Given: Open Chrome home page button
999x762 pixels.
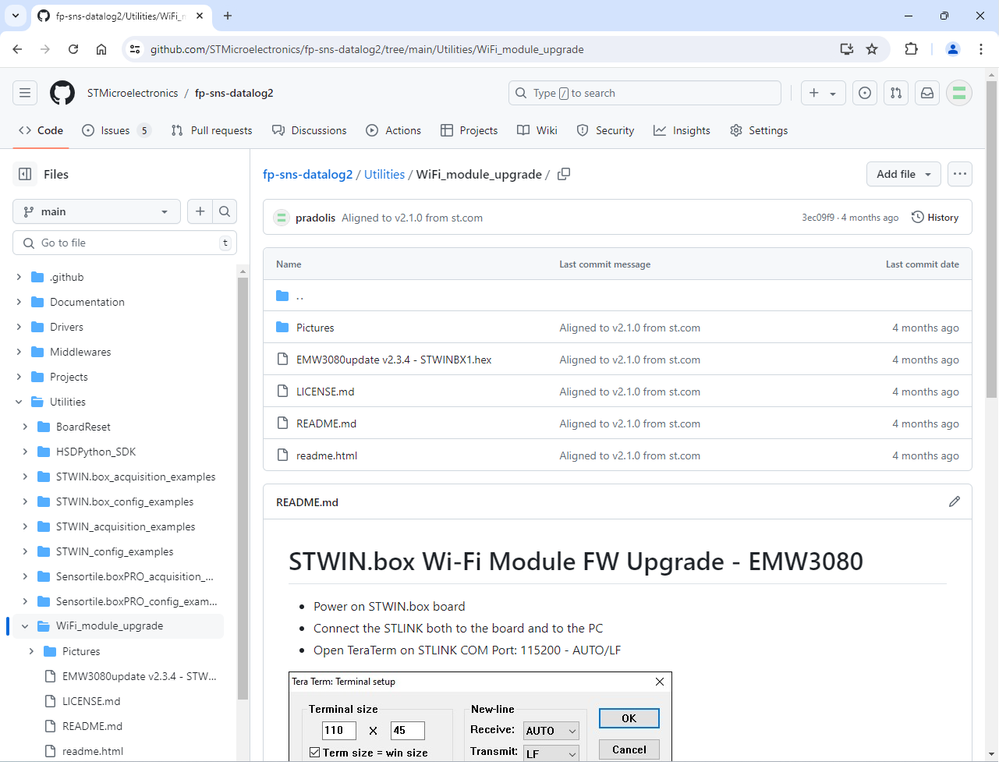Looking at the screenshot, I should point(101,49).
